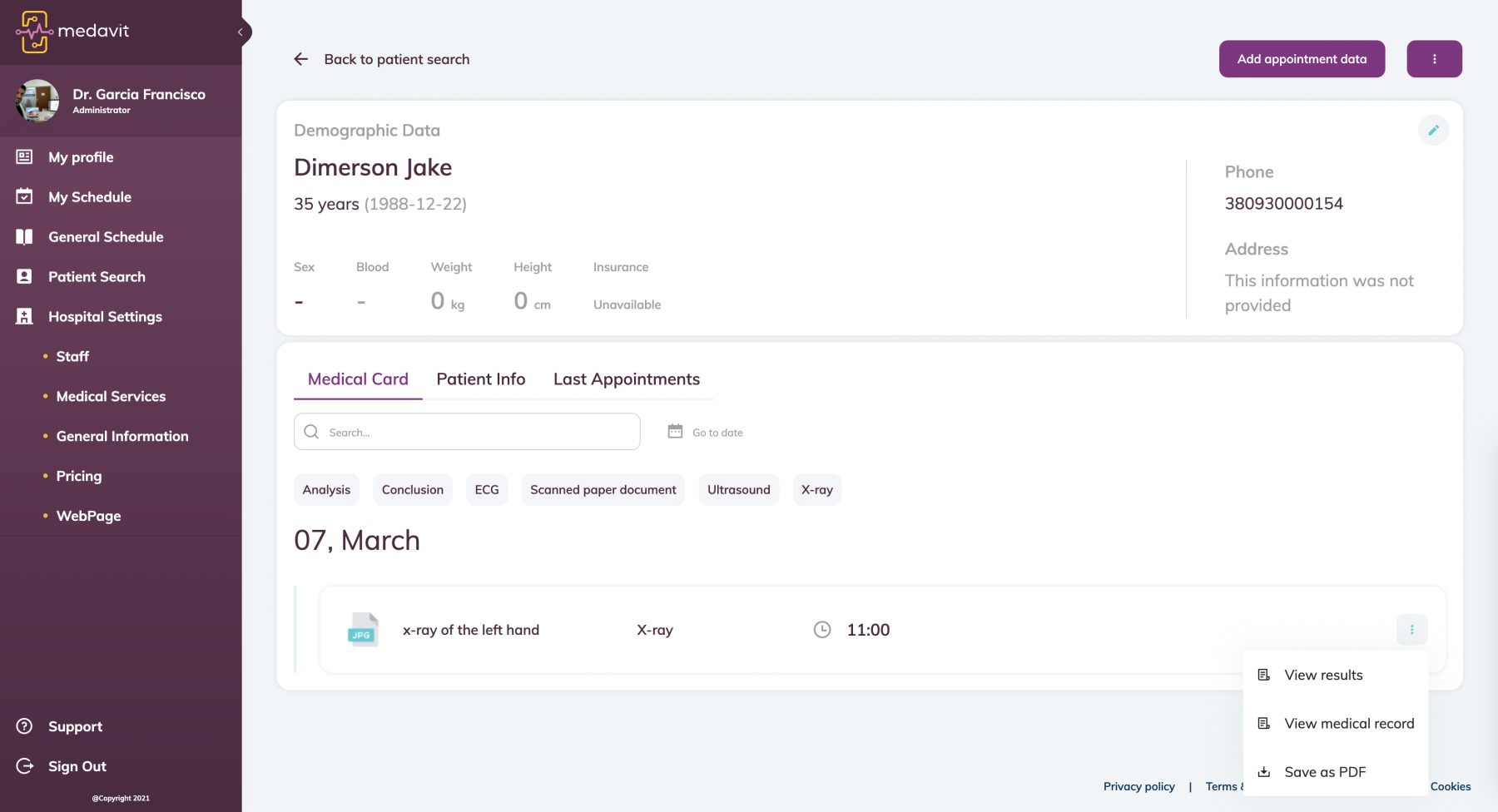This screenshot has width=1498, height=812.
Task: Sign out of the account
Action: 77,766
